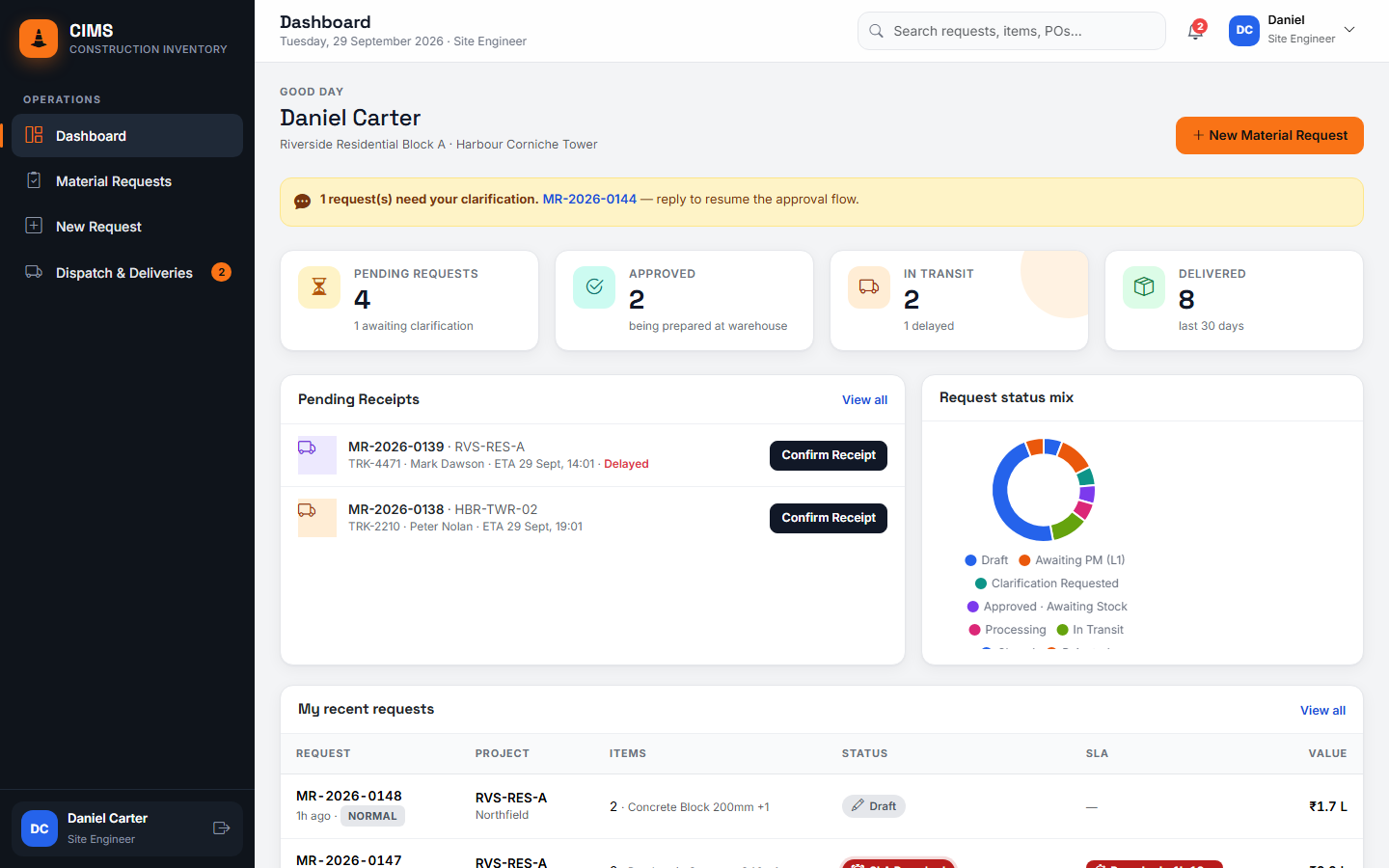1389x868 pixels.
Task: Click the search magnifier icon
Action: tap(876, 31)
